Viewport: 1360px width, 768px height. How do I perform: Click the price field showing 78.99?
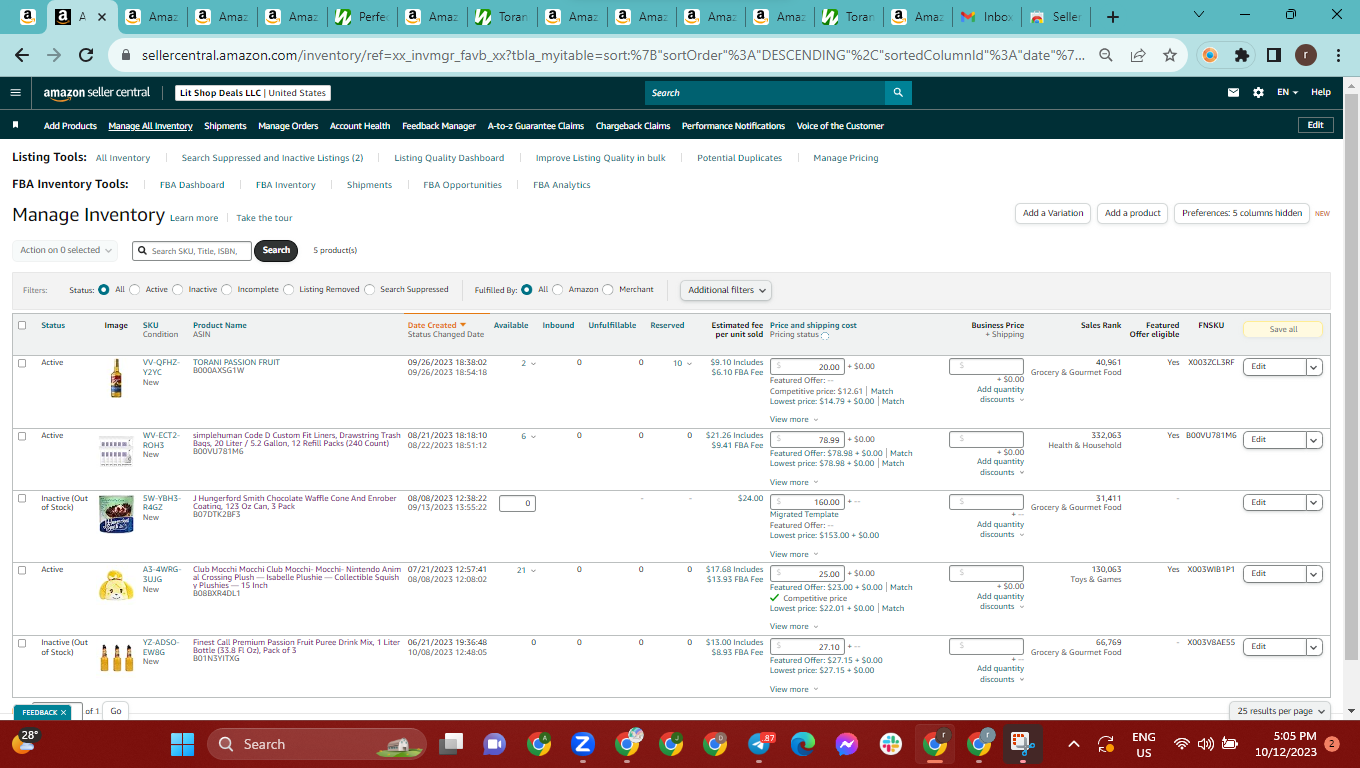(x=808, y=440)
